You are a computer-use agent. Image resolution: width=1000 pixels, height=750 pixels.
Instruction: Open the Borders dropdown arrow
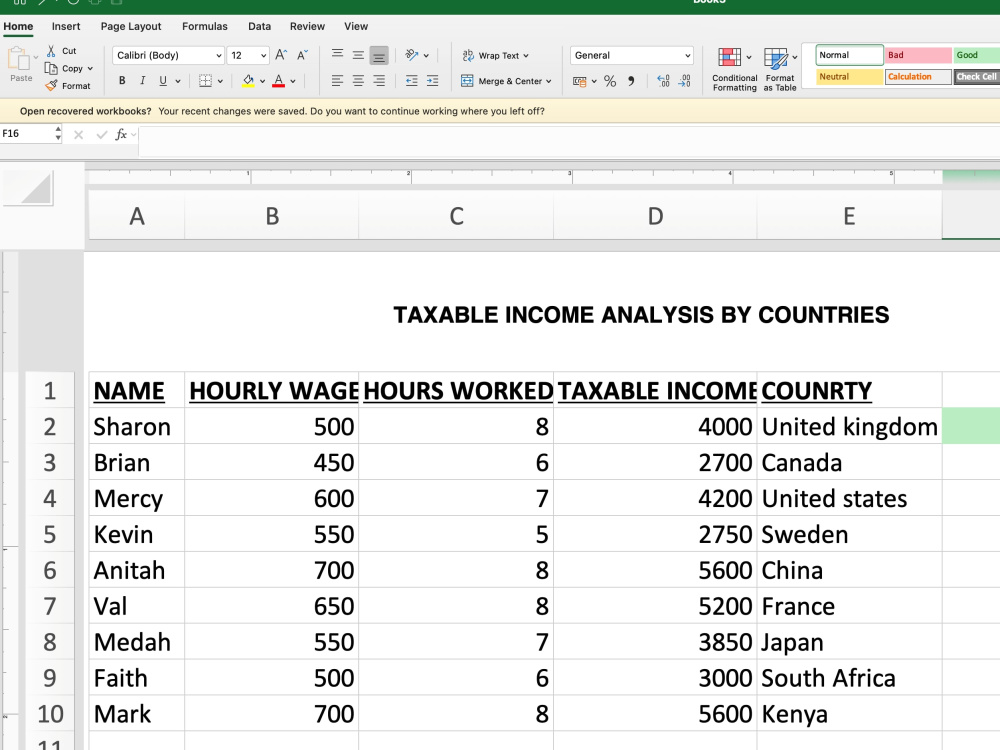pyautogui.click(x=220, y=81)
